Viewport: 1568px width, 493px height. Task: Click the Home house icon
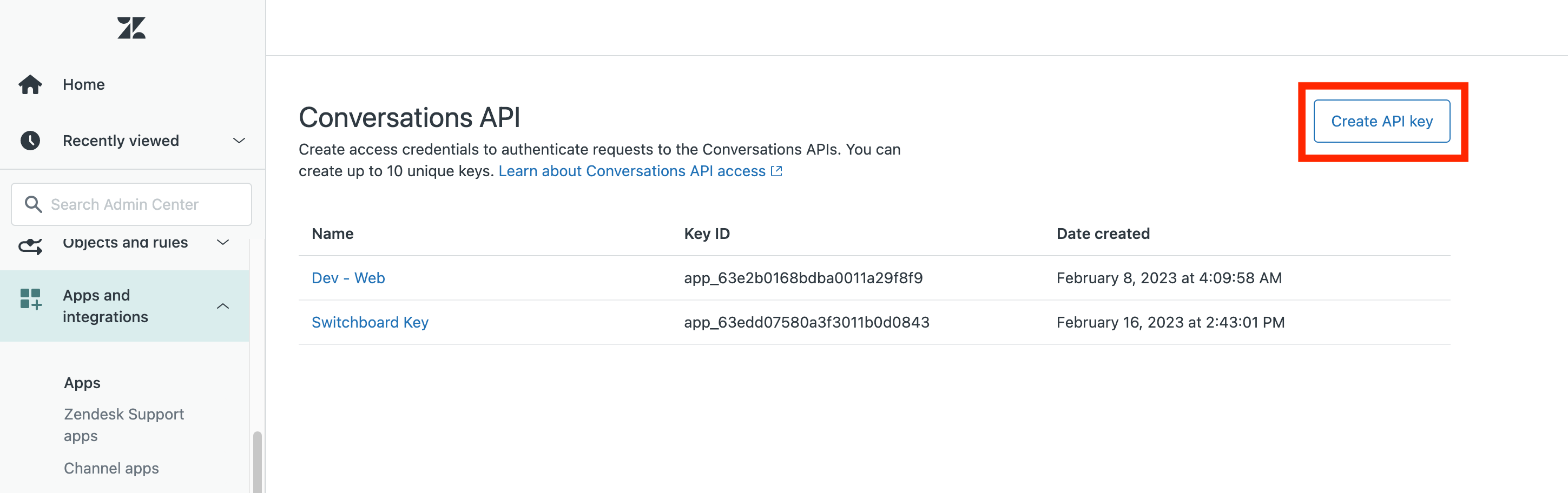coord(30,84)
